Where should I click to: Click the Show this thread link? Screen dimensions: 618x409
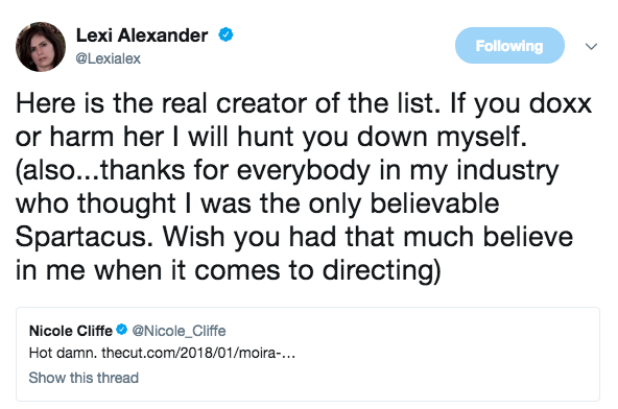[x=83, y=378]
